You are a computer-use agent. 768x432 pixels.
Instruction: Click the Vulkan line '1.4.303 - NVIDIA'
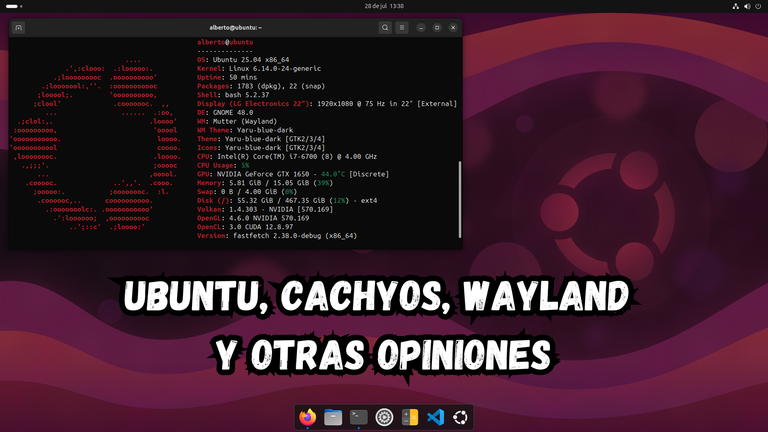click(265, 210)
